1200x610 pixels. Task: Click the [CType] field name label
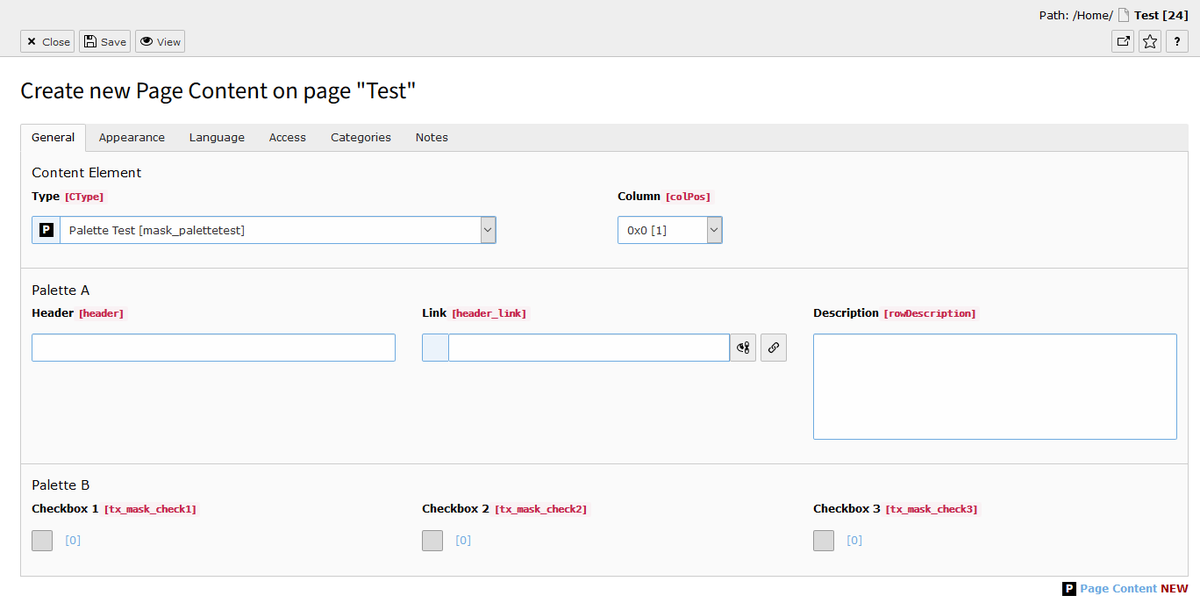pyautogui.click(x=84, y=197)
